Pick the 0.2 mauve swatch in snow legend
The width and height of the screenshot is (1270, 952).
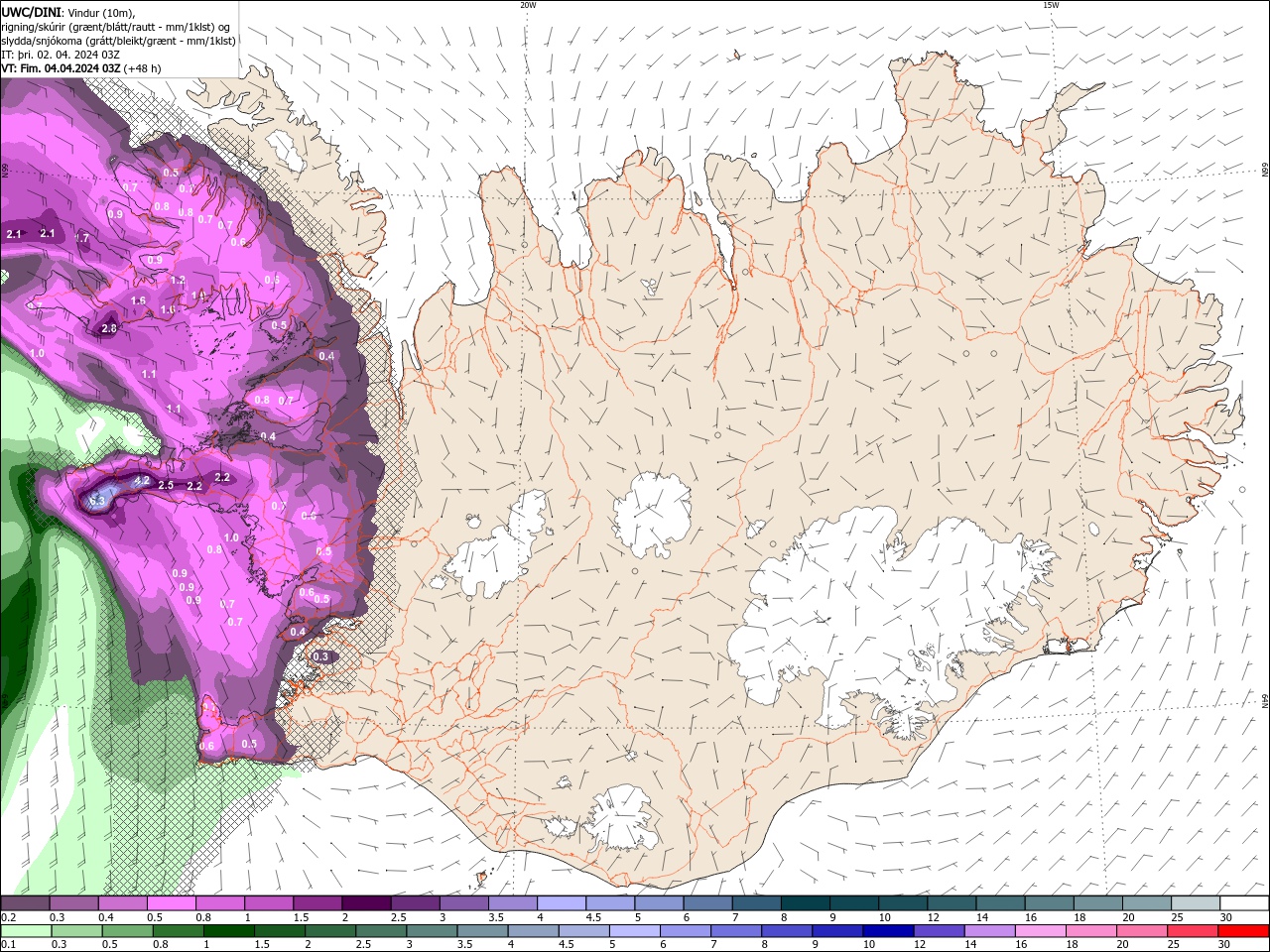click(x=25, y=903)
